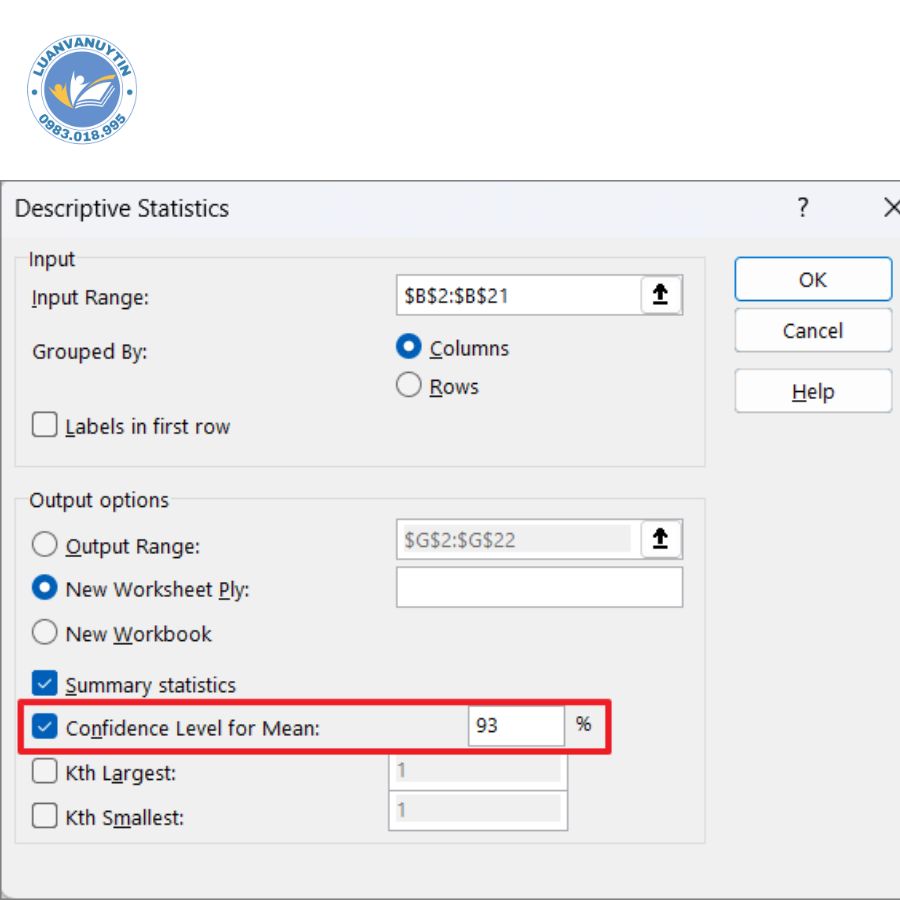The image size is (900, 900).
Task: Toggle the Confidence Level for Mean checkbox
Action: (x=45, y=728)
